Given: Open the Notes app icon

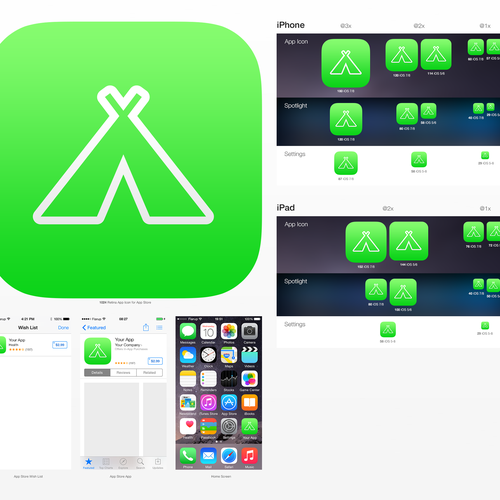Looking at the screenshot, I should pos(188,379).
